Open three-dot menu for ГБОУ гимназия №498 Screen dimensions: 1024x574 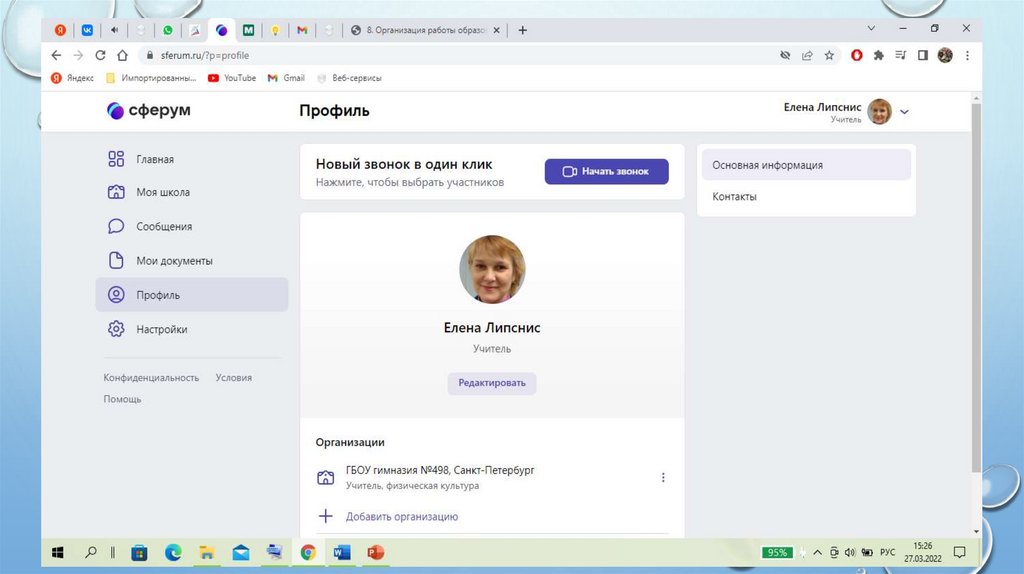[x=663, y=478]
